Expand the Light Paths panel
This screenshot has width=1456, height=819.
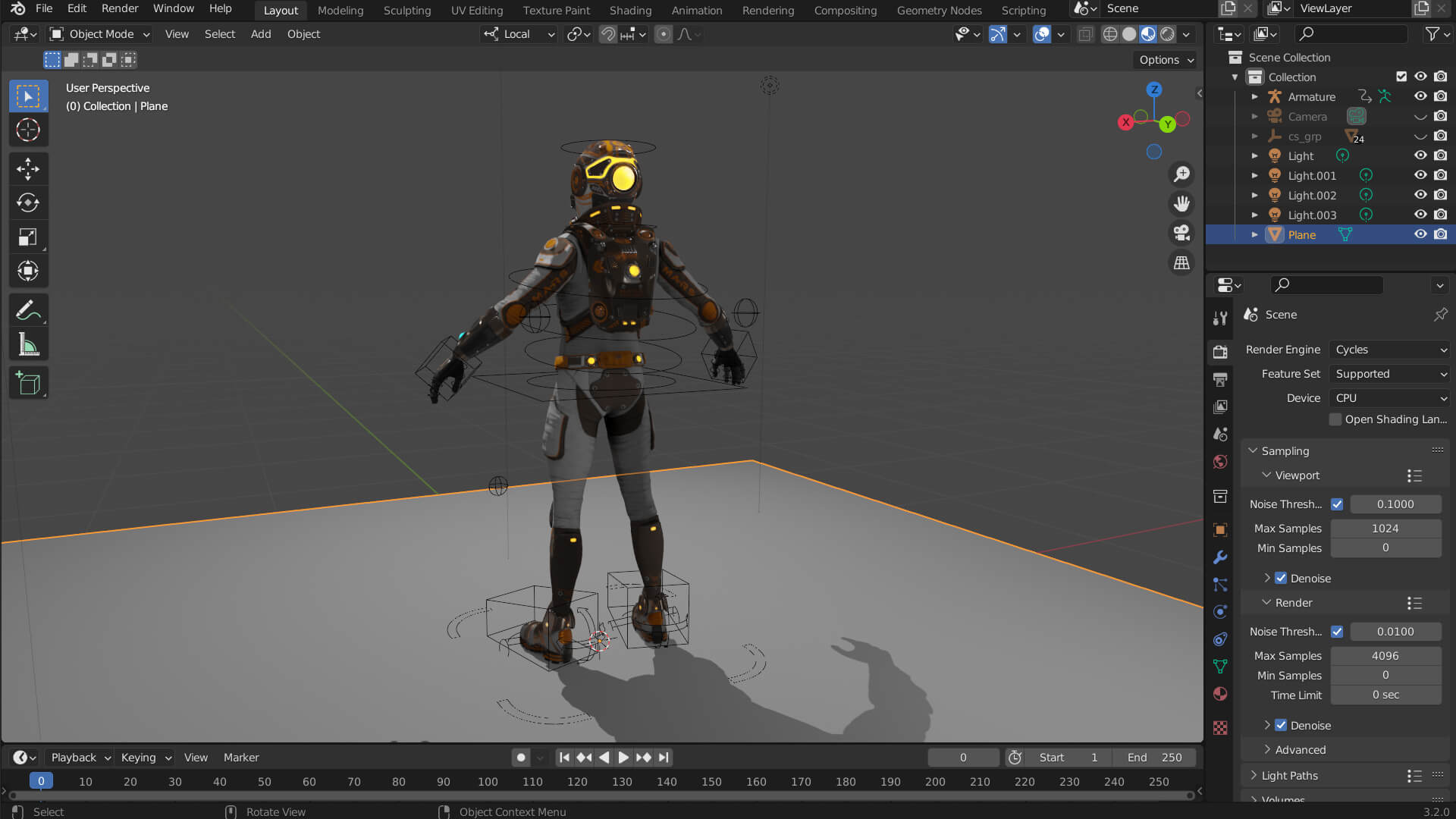(1289, 775)
